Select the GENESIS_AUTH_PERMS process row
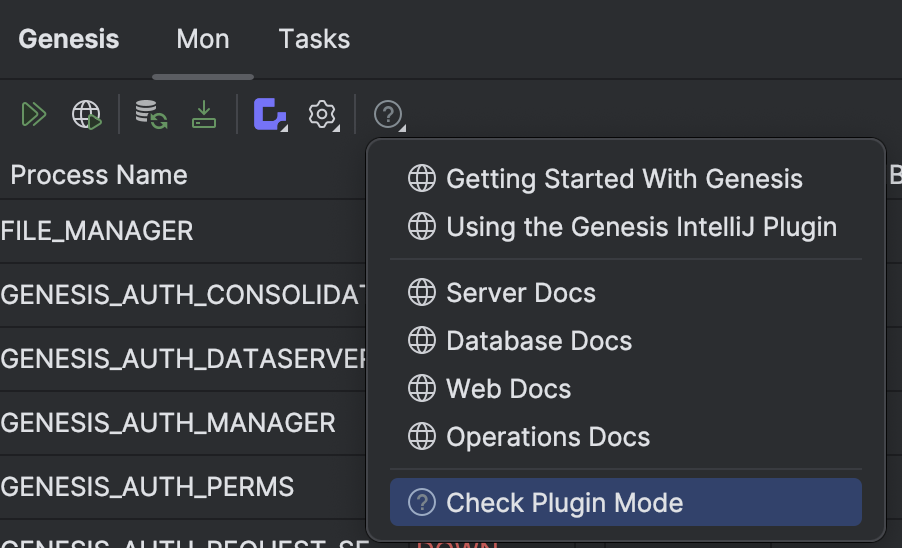Screen dimensions: 902x548 point(183,487)
